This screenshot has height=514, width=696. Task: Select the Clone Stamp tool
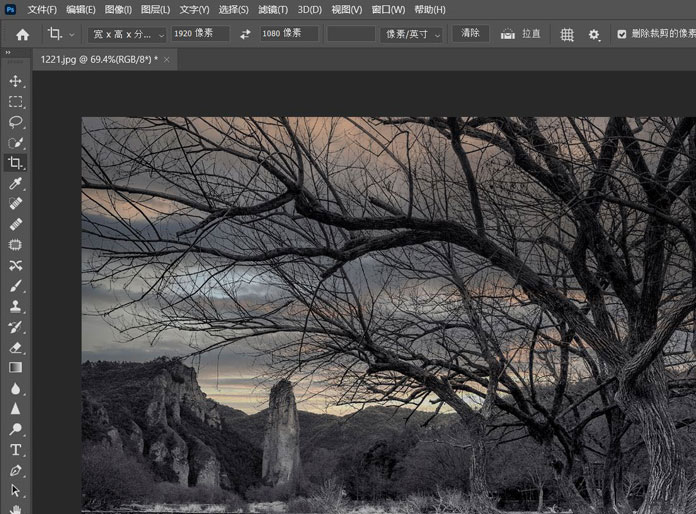tap(15, 306)
